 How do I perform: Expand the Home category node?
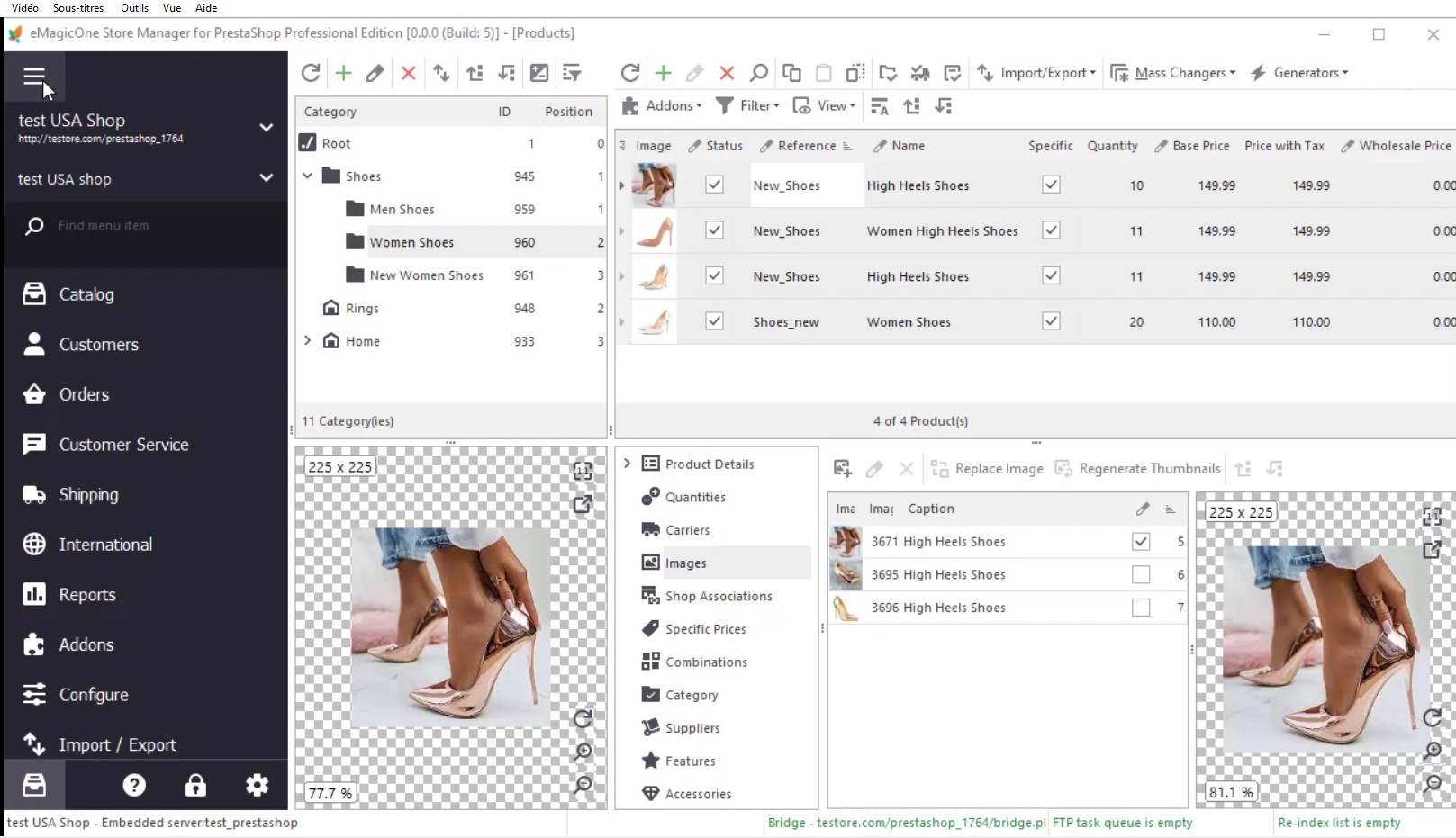pyautogui.click(x=308, y=341)
